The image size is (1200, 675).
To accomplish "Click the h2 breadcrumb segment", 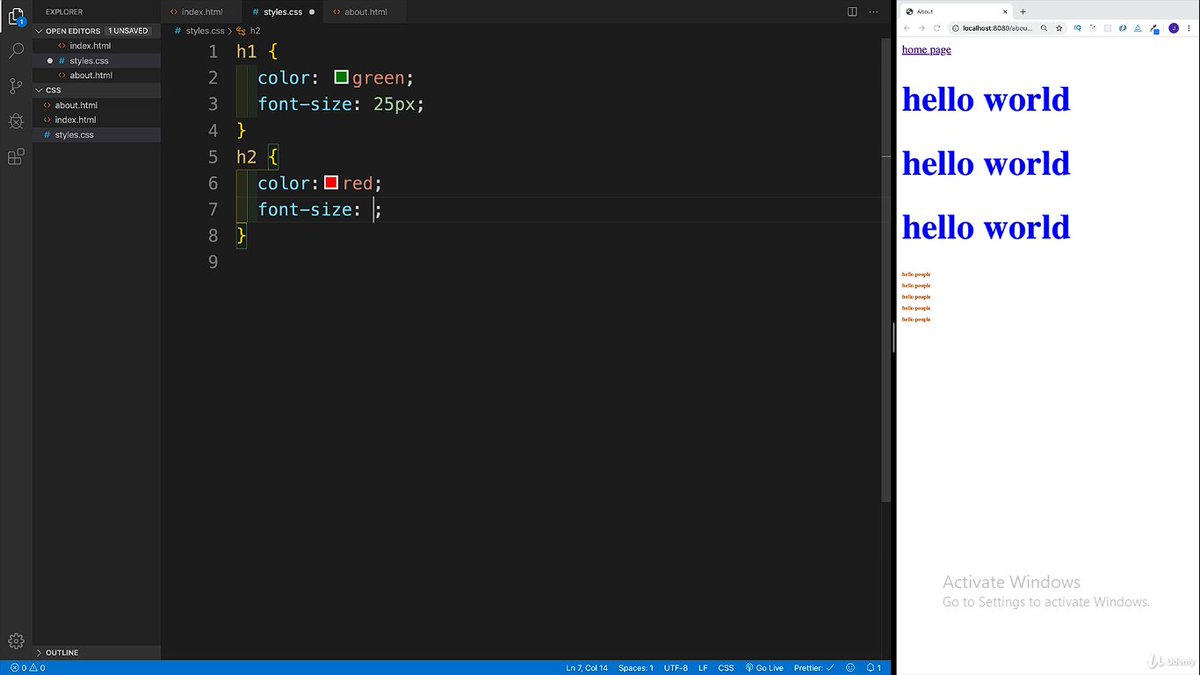I will coord(249,31).
